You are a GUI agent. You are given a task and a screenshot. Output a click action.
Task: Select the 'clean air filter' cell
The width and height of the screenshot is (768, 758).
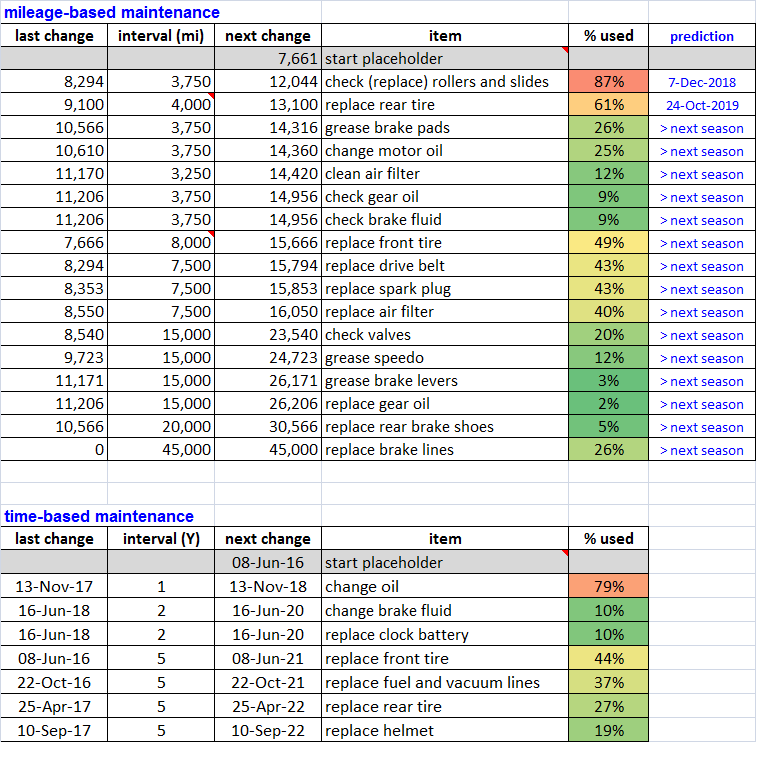click(x=445, y=174)
